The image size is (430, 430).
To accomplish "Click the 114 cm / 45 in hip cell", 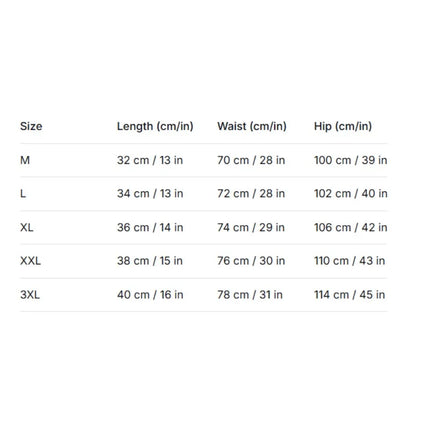I will tap(349, 295).
